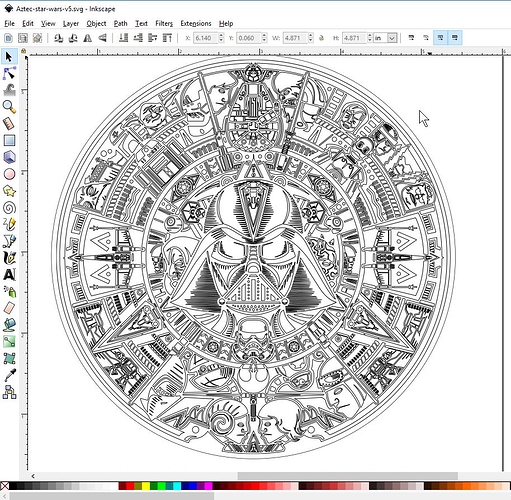Decrease the height H with down stepper
Viewport: 511px width, 500px height.
coord(369,41)
